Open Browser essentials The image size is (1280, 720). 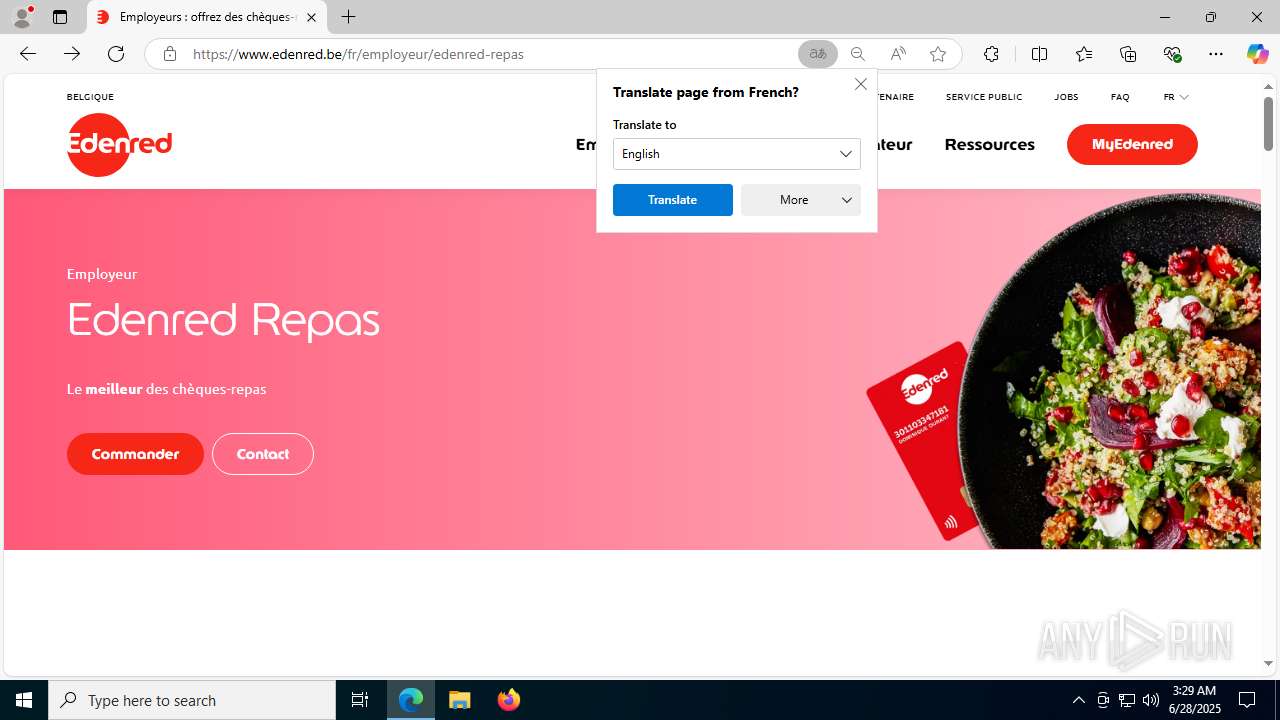click(1172, 54)
